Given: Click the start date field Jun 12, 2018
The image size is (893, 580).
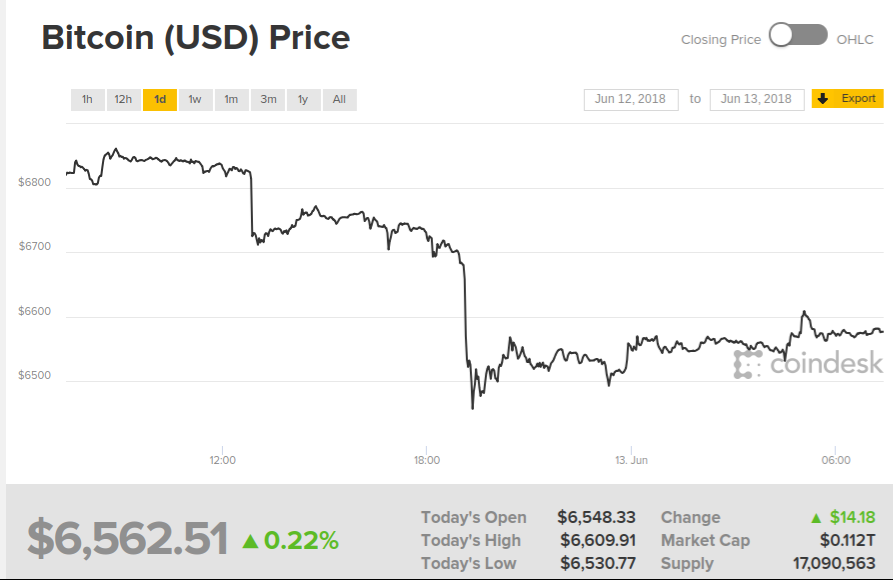Looking at the screenshot, I should tap(631, 99).
